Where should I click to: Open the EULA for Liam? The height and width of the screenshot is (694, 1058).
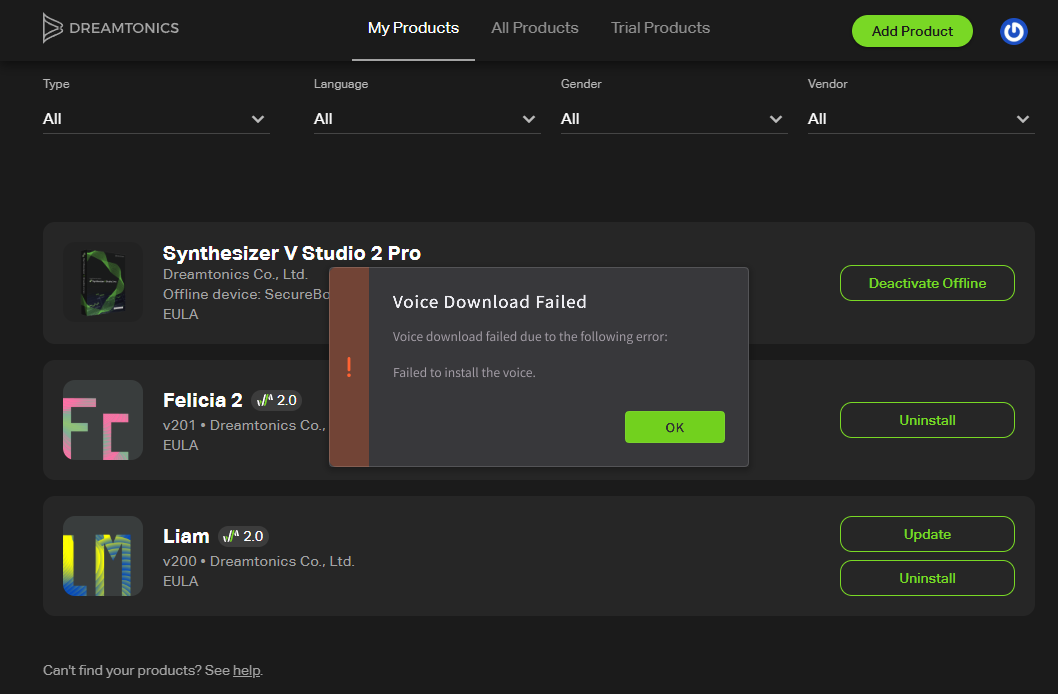coord(181,581)
